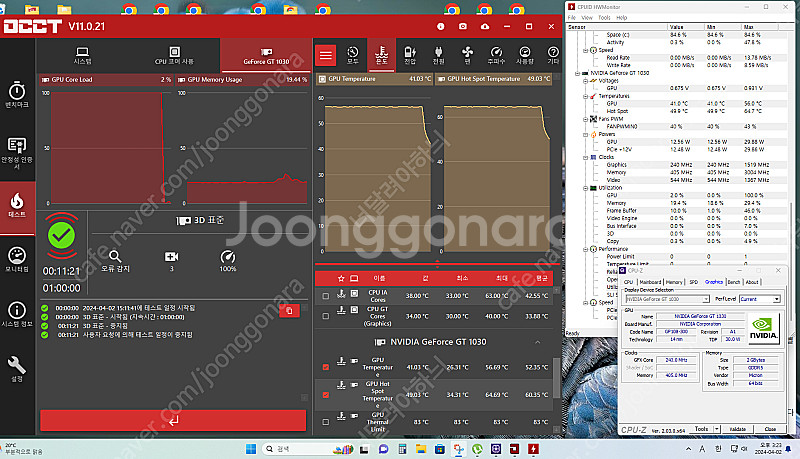
Task: Click the Close button in CPU-Z
Action: point(770,429)
